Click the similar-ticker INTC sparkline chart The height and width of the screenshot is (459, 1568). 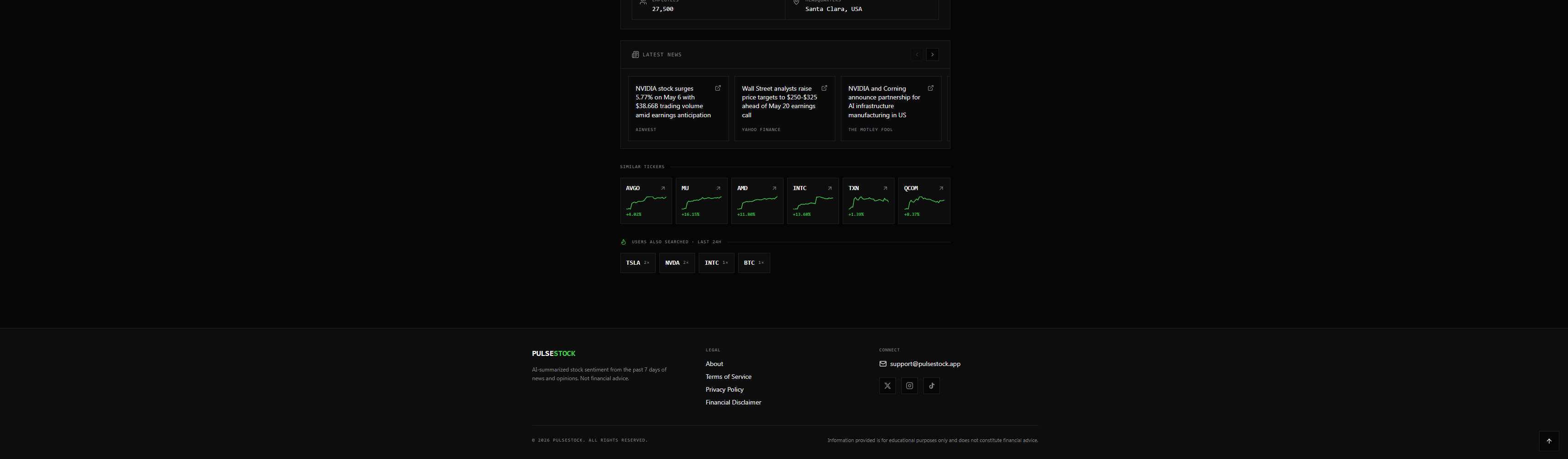pyautogui.click(x=812, y=202)
